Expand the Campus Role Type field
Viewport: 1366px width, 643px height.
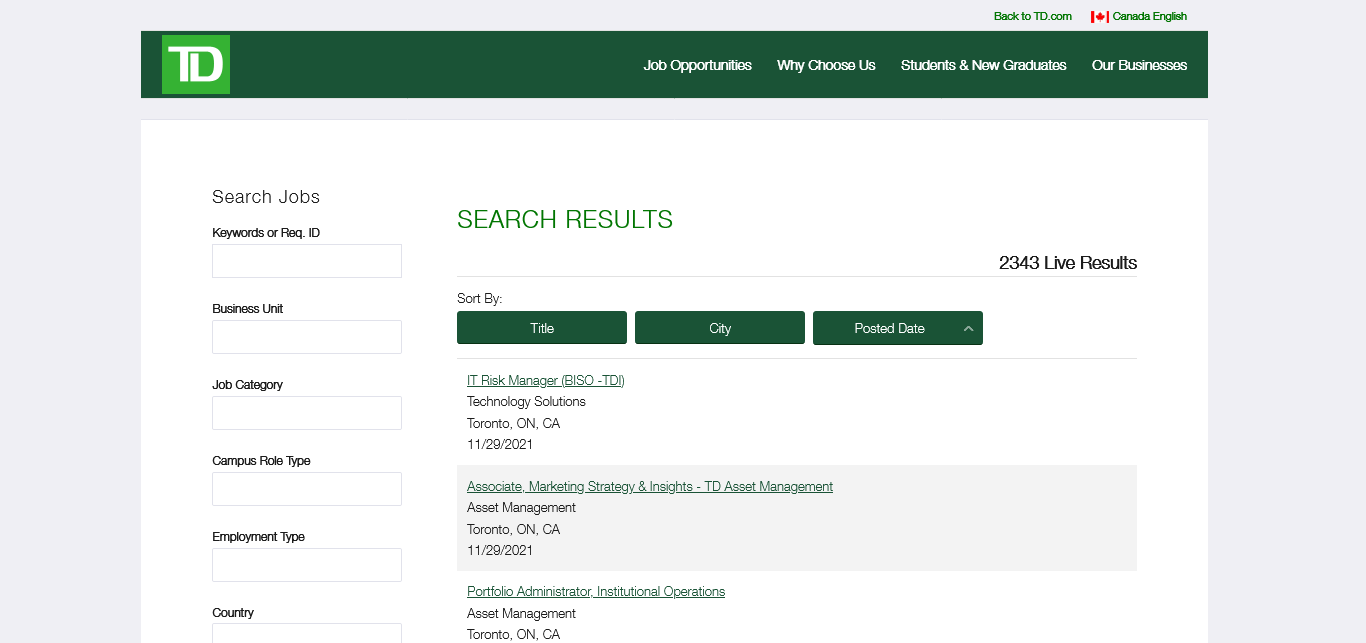(x=307, y=489)
